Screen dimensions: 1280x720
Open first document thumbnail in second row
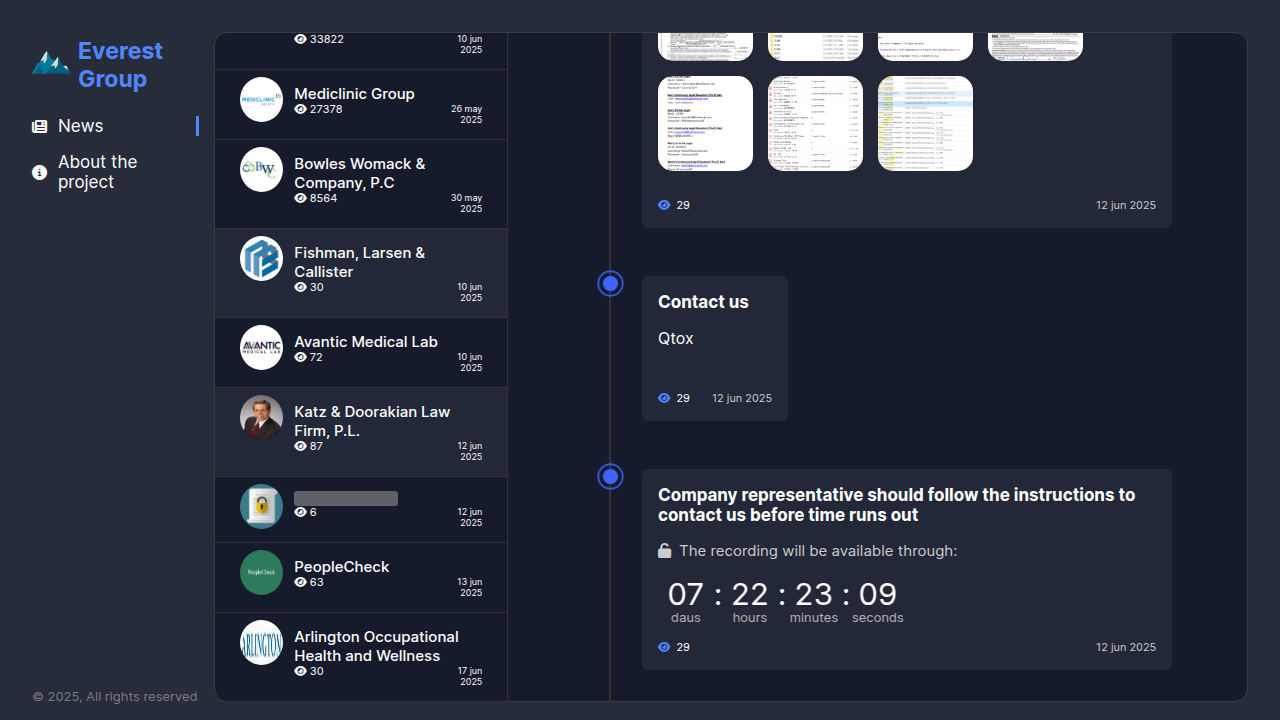tap(705, 123)
